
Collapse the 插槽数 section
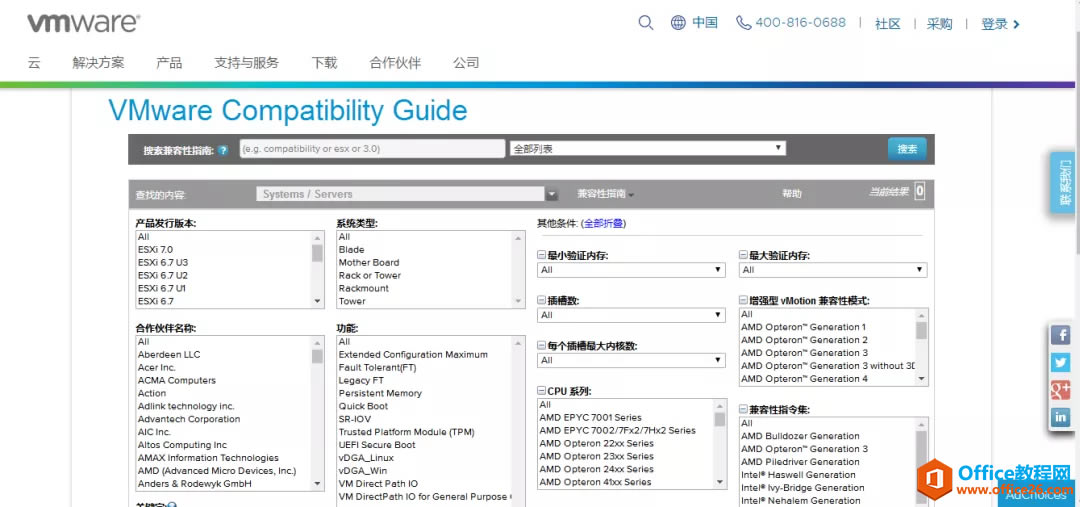541,301
